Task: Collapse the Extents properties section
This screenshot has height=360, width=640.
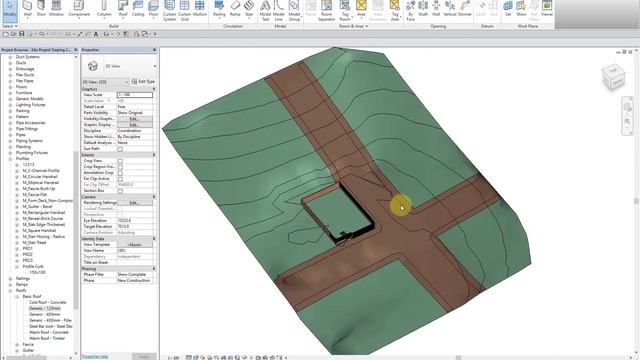Action: coord(154,155)
